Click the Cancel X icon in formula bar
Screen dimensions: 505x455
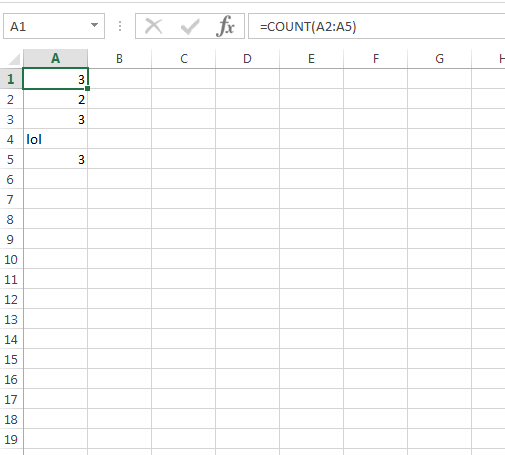(154, 26)
